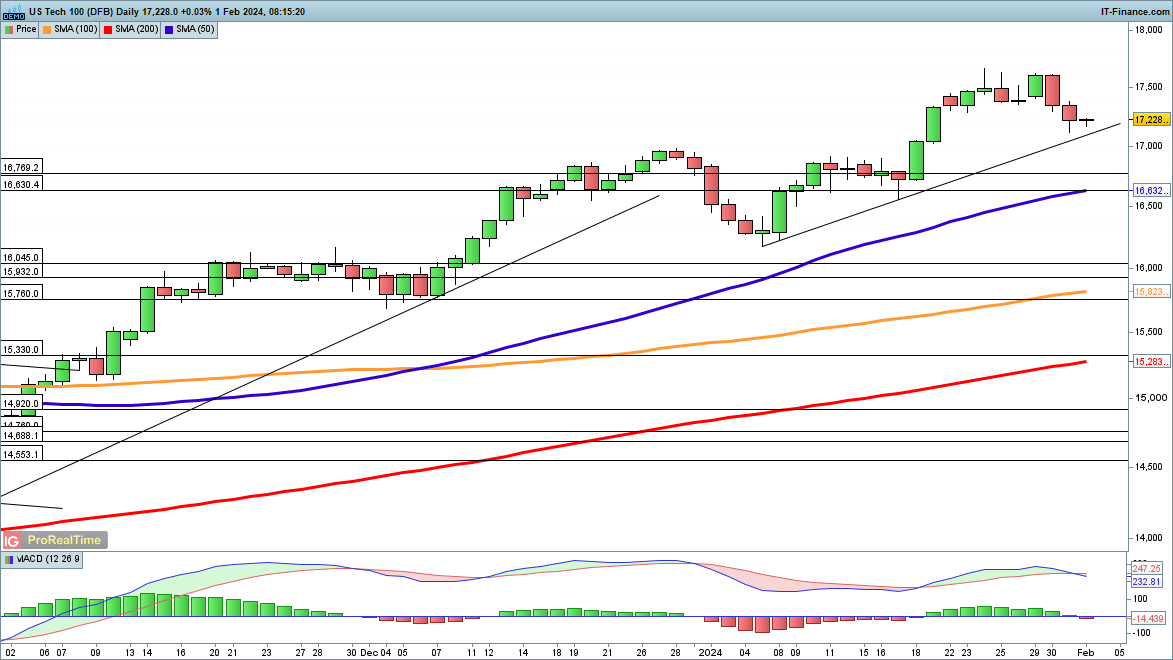The width and height of the screenshot is (1173, 660).
Task: Click the MACD value tag 247.25
Action: pyautogui.click(x=1147, y=569)
